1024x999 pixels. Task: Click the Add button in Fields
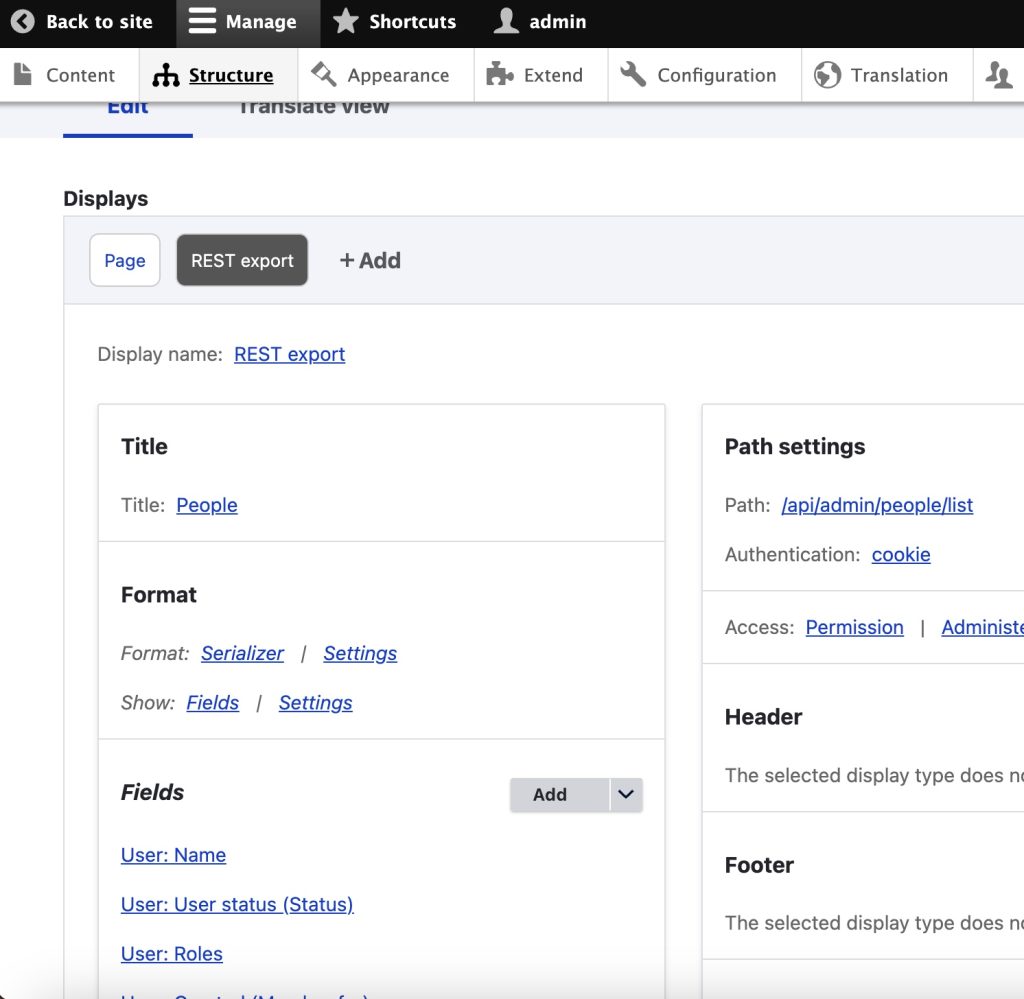(x=560, y=795)
